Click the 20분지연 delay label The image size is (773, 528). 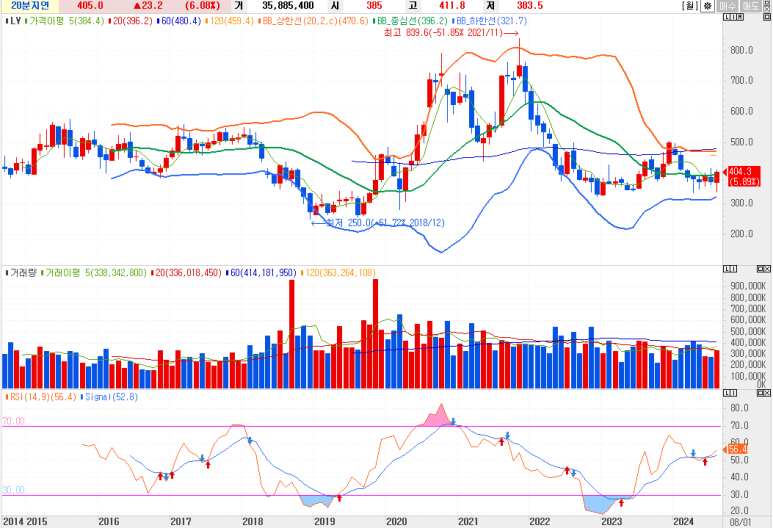[30, 6]
